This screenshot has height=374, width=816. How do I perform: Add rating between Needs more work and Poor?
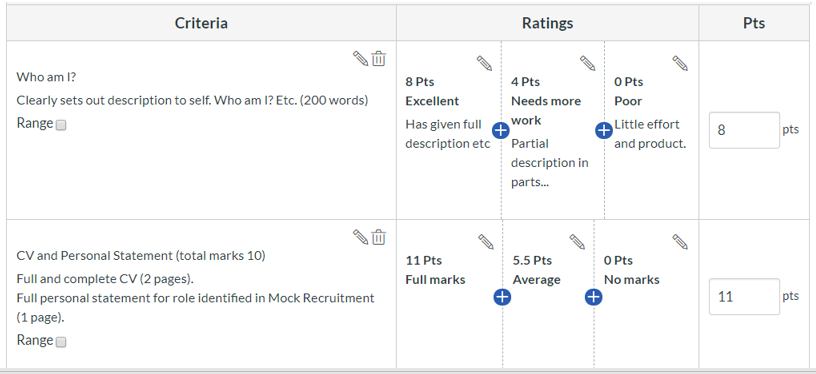[604, 130]
